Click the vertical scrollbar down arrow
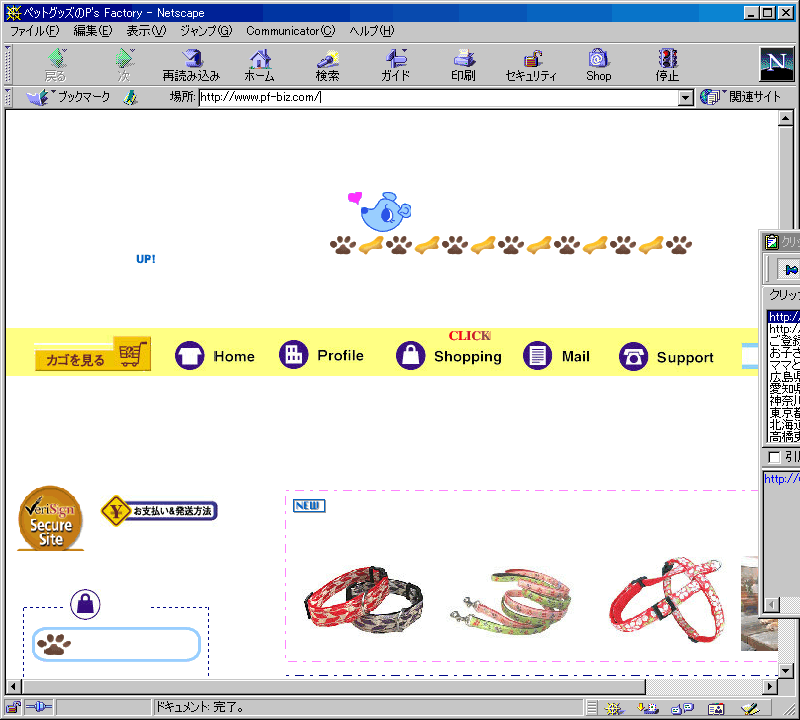 785,670
